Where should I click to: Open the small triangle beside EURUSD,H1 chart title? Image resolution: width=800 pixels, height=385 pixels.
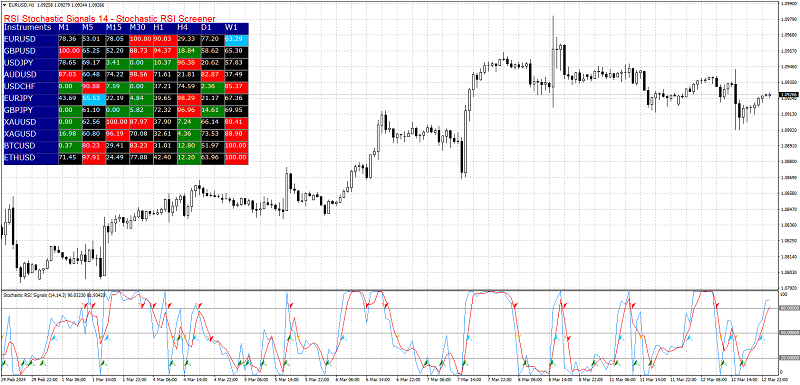pos(4,5)
